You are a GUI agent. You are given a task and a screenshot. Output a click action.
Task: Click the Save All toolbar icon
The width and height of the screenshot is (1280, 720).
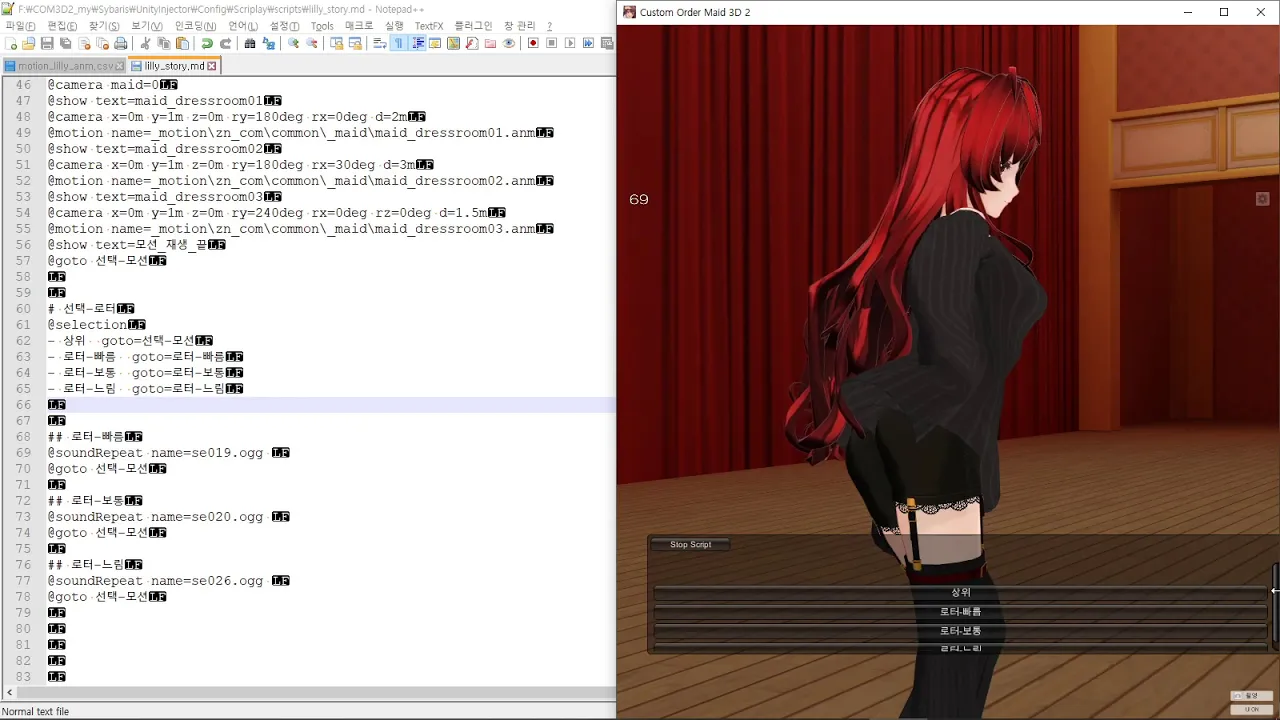click(65, 43)
